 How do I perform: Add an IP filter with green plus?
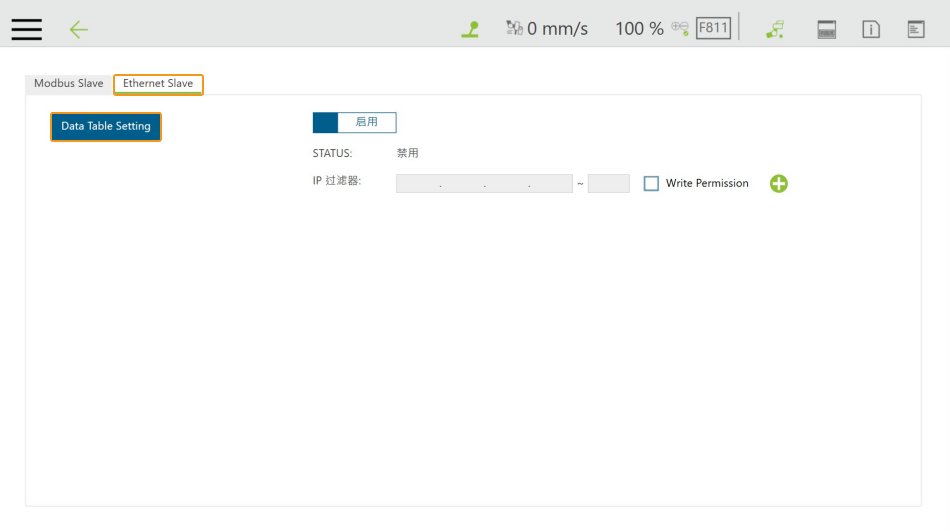pos(779,183)
